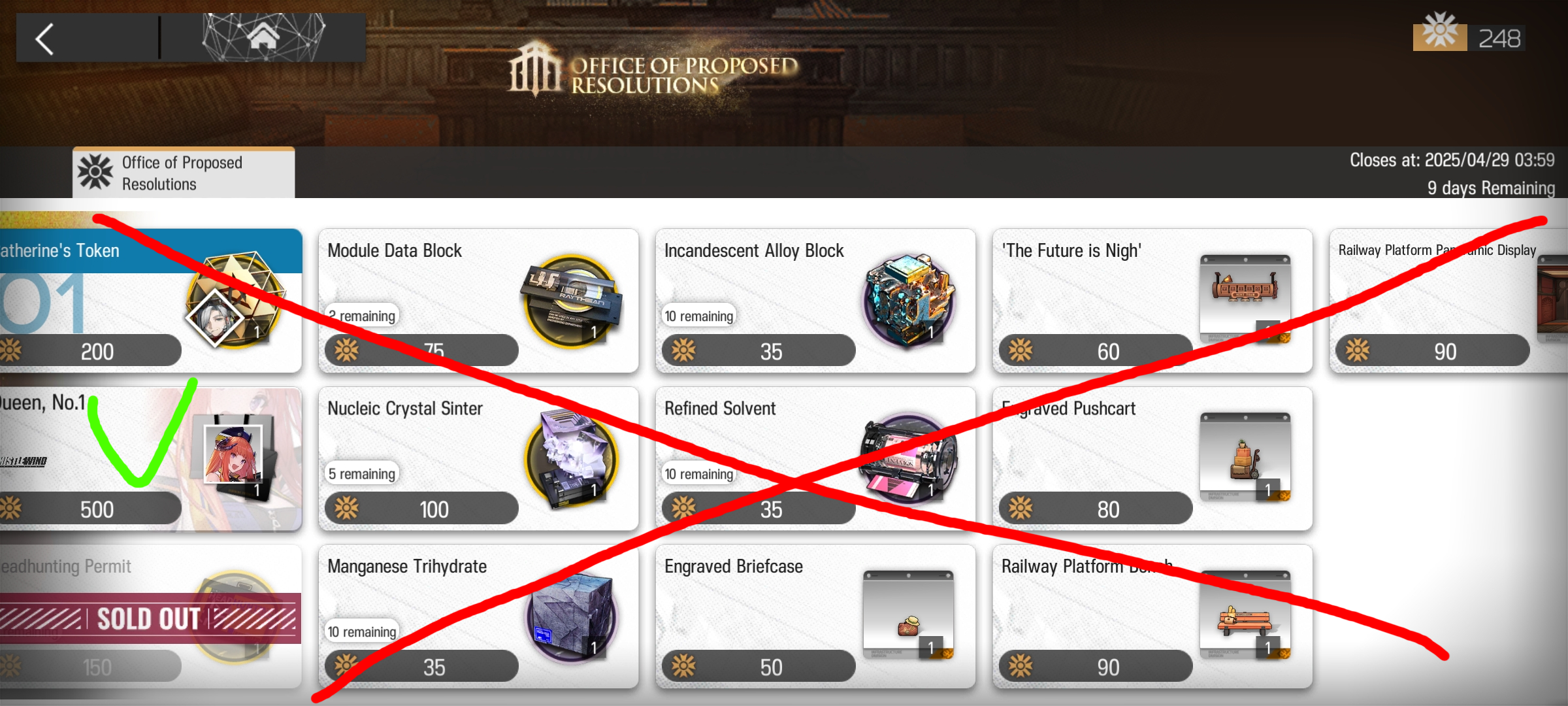
Task: Click the sold out Headhunting Permit card
Action: [151, 616]
